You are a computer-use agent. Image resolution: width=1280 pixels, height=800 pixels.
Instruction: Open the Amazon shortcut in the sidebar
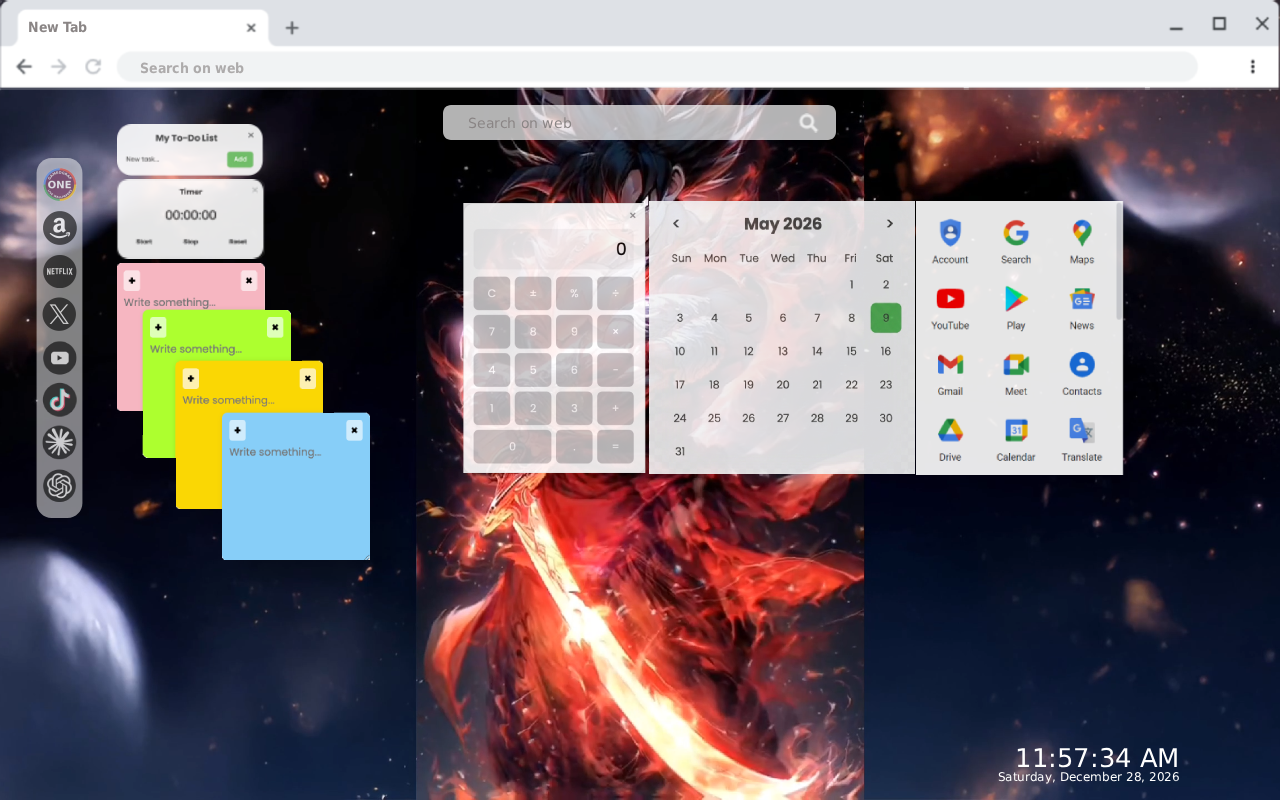click(60, 228)
